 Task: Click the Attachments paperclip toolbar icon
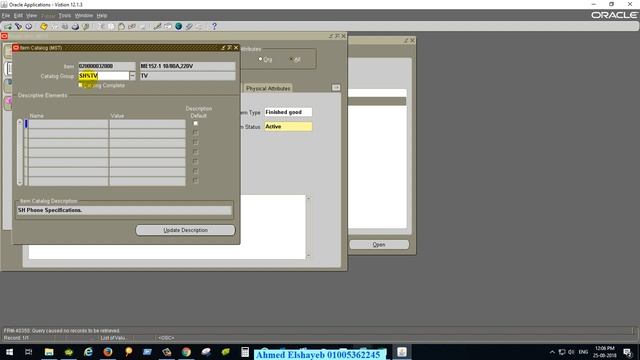pyautogui.click(x=189, y=27)
